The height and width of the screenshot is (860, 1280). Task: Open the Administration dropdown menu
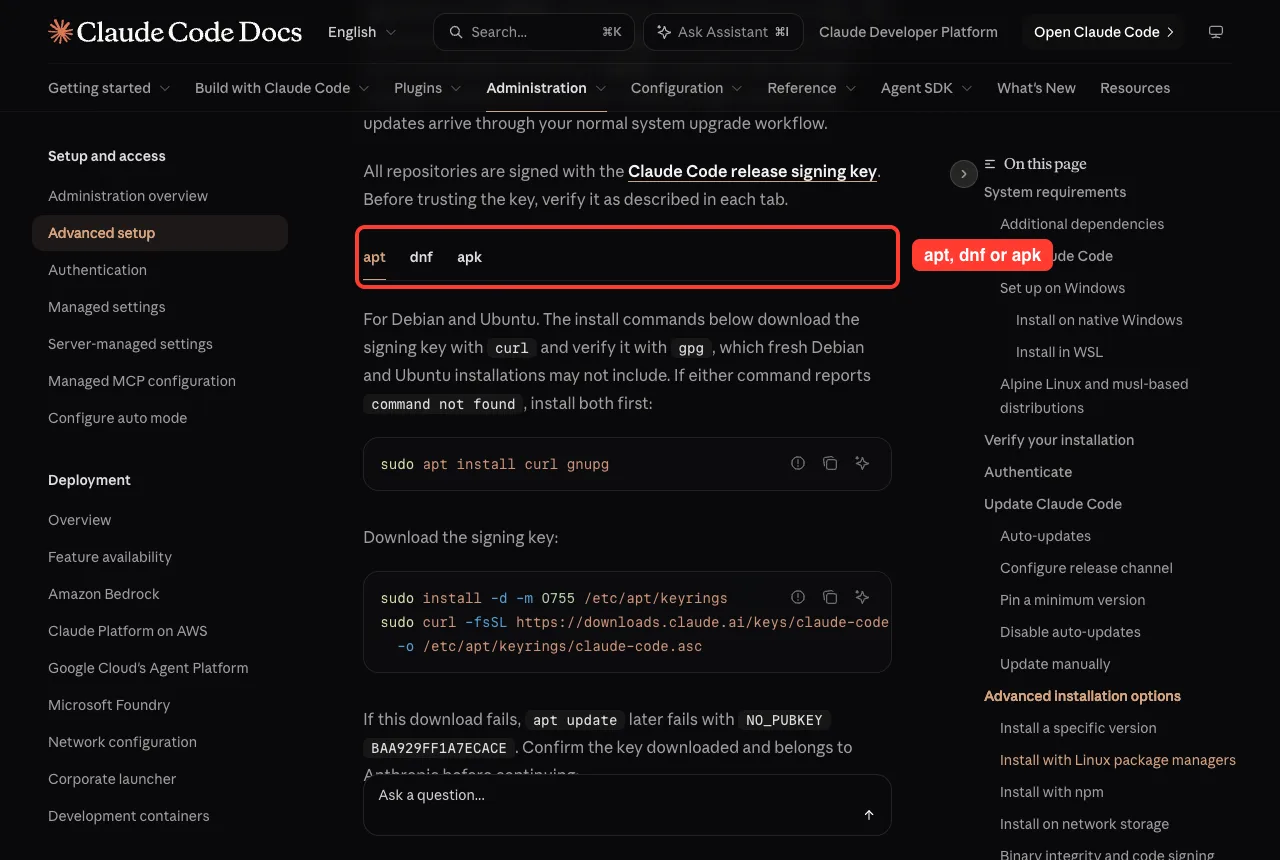pos(546,88)
